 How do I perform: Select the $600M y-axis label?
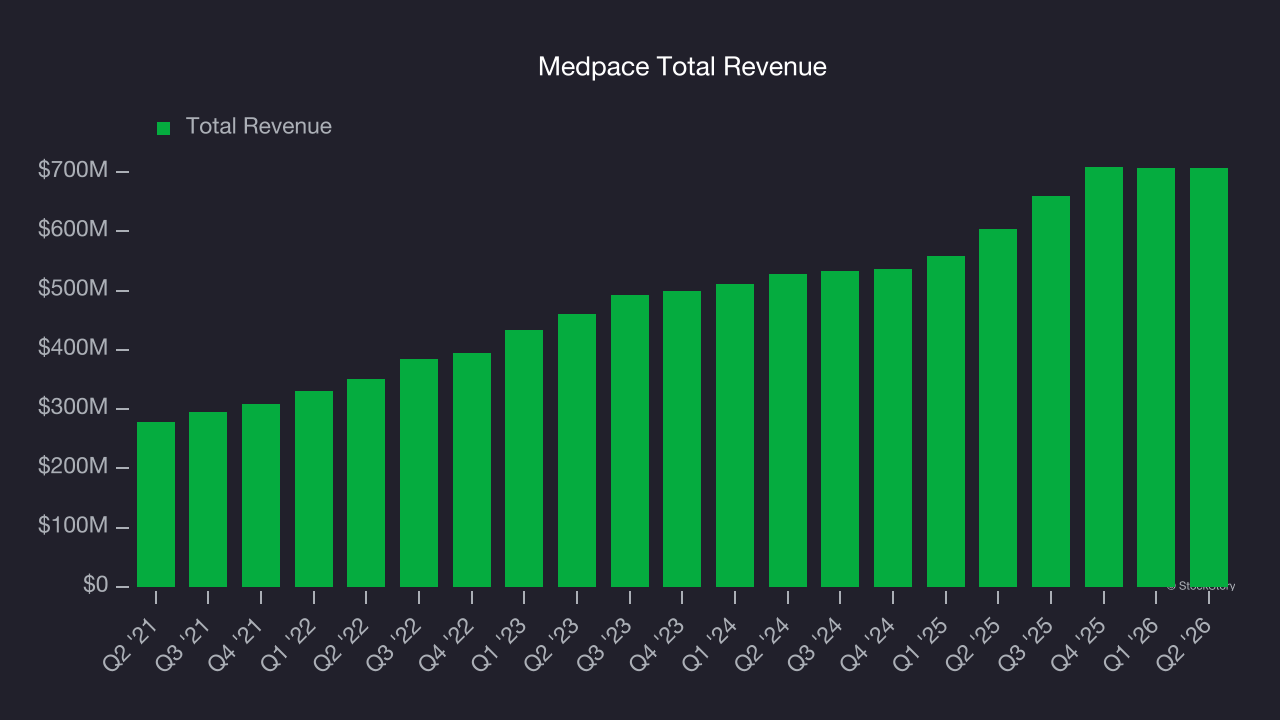(x=72, y=230)
